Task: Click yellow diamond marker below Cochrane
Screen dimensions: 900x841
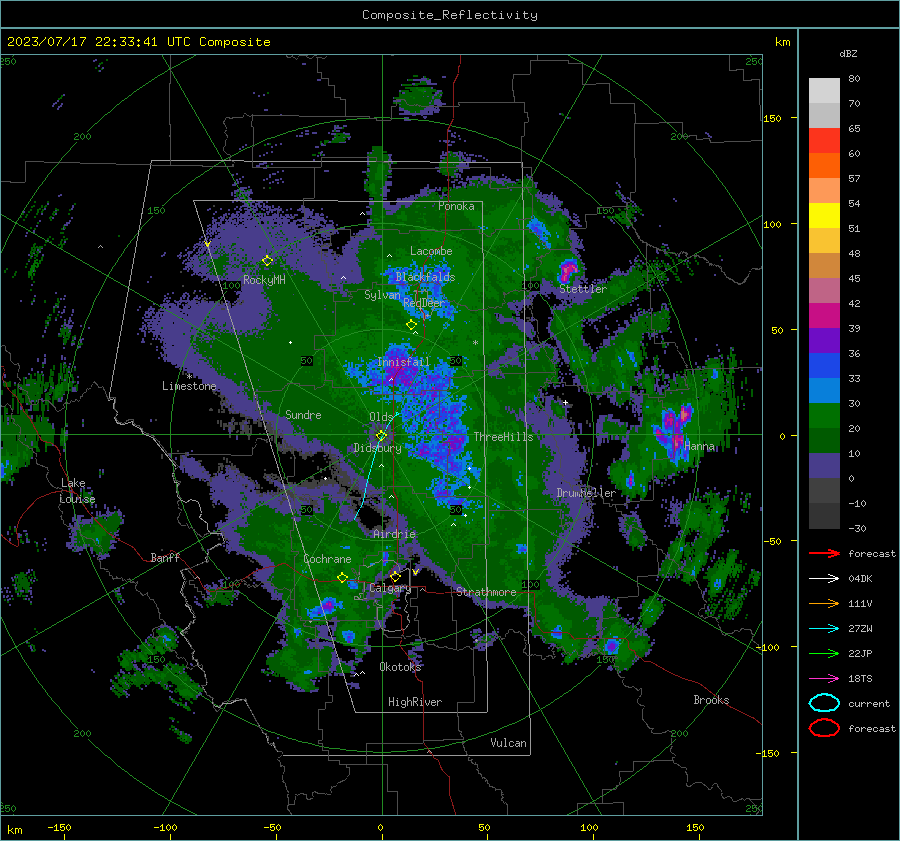Action: pyautogui.click(x=342, y=578)
